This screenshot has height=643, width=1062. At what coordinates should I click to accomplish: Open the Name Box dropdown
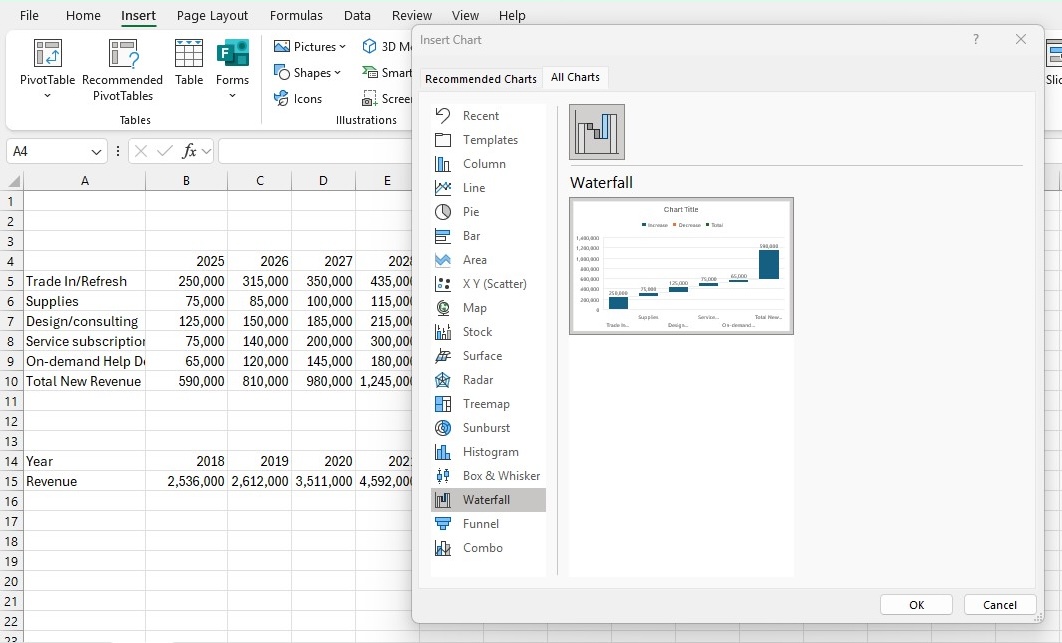pos(97,151)
